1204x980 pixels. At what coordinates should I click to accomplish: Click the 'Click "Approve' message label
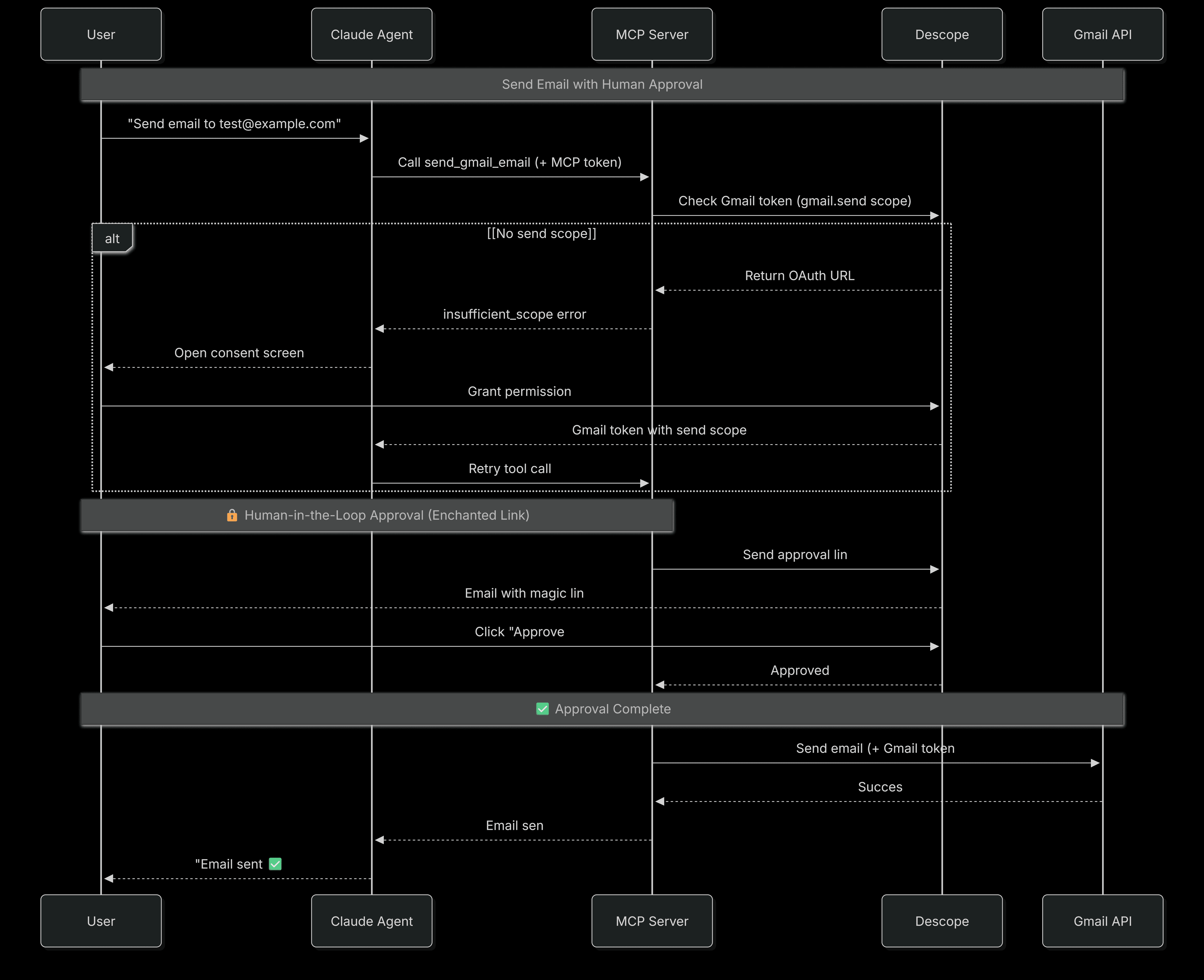520,632
